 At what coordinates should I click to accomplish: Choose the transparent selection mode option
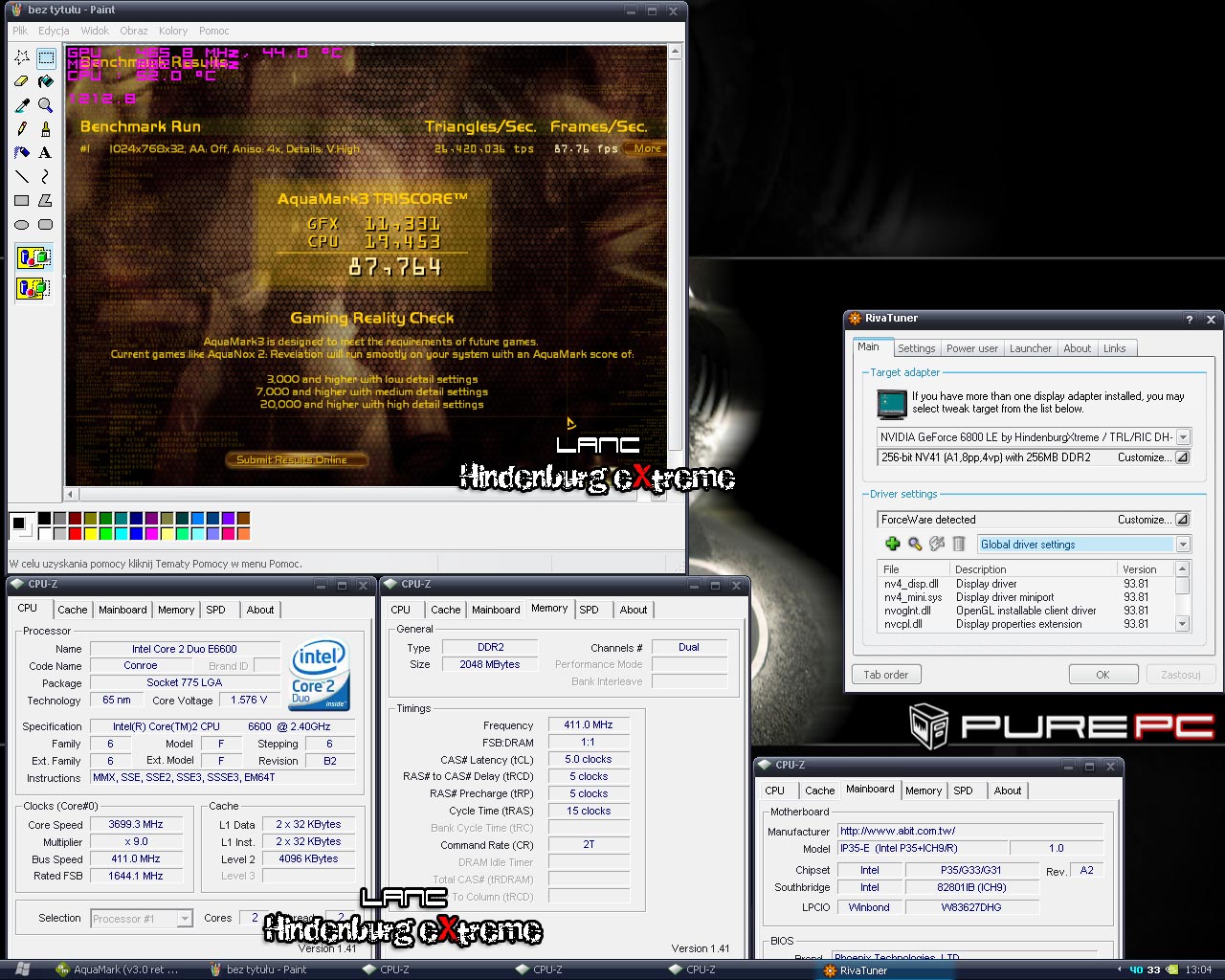click(33, 287)
